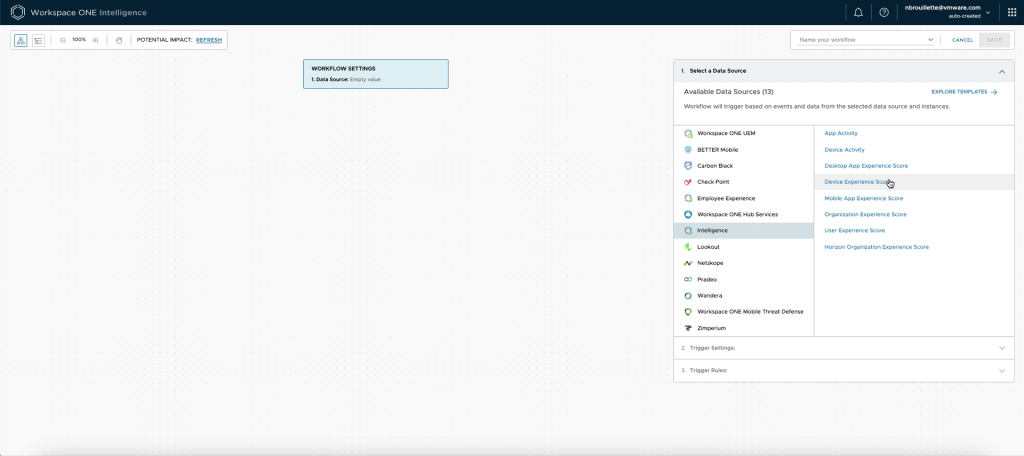Image resolution: width=1024 pixels, height=456 pixels.
Task: Zoom in the workflow canvas
Action: pyautogui.click(x=95, y=40)
